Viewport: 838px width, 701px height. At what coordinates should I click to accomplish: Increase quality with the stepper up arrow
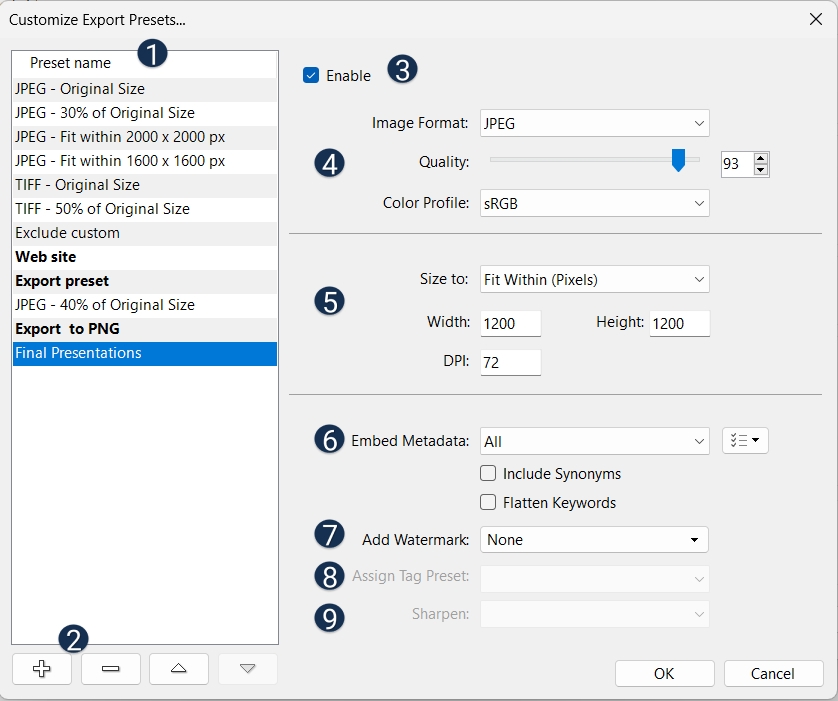[x=761, y=157]
